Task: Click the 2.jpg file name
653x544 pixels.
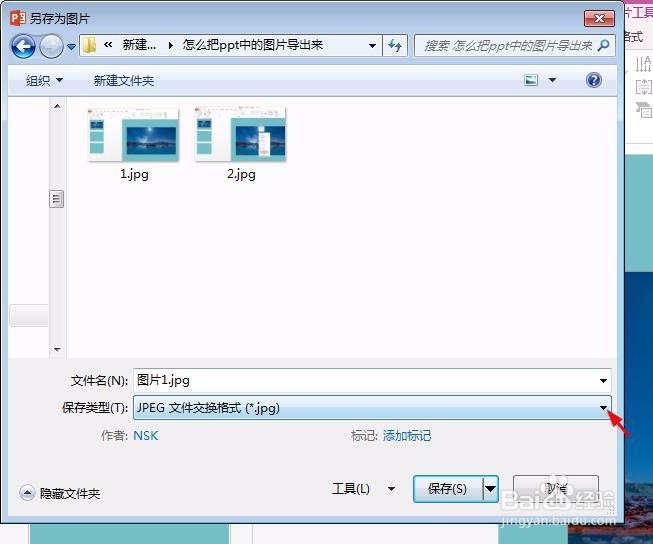Action: [241, 173]
